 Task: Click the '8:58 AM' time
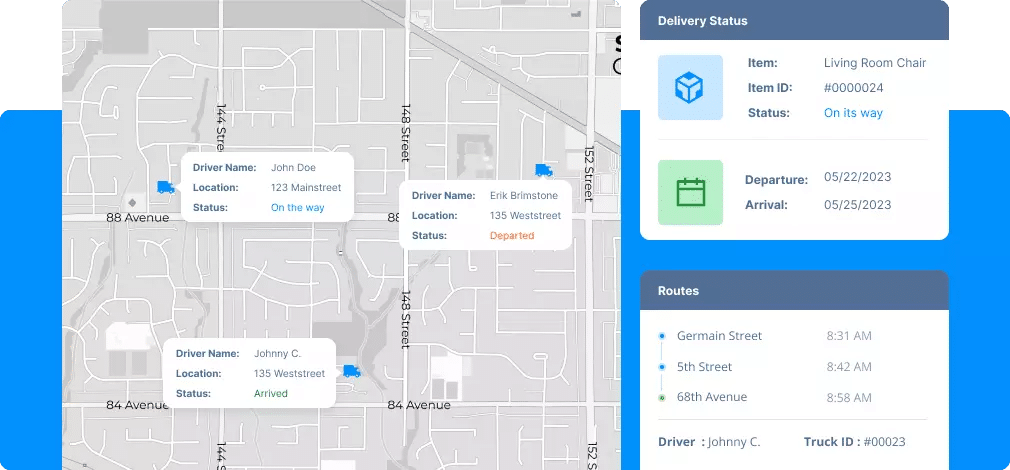pyautogui.click(x=849, y=397)
